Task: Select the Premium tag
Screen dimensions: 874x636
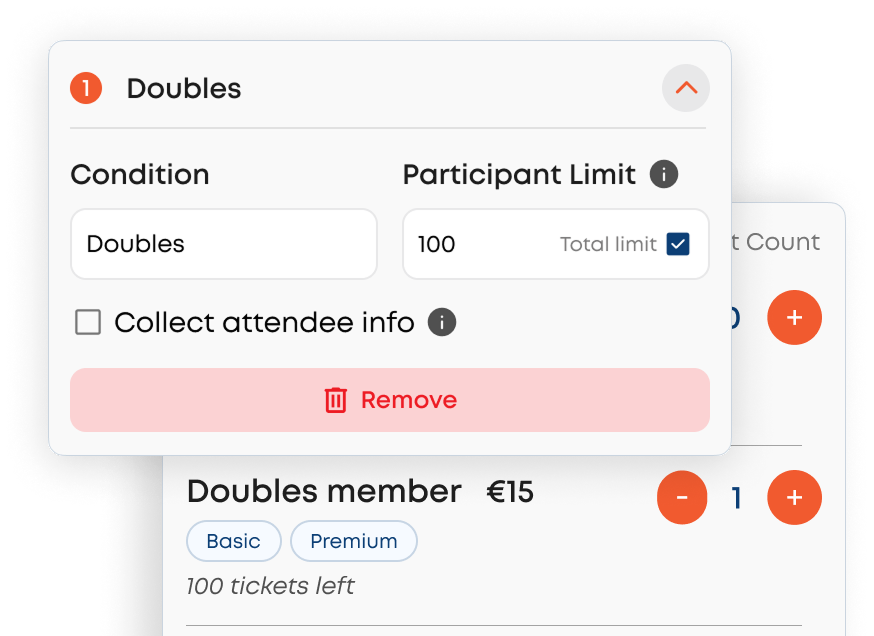Action: (x=354, y=541)
